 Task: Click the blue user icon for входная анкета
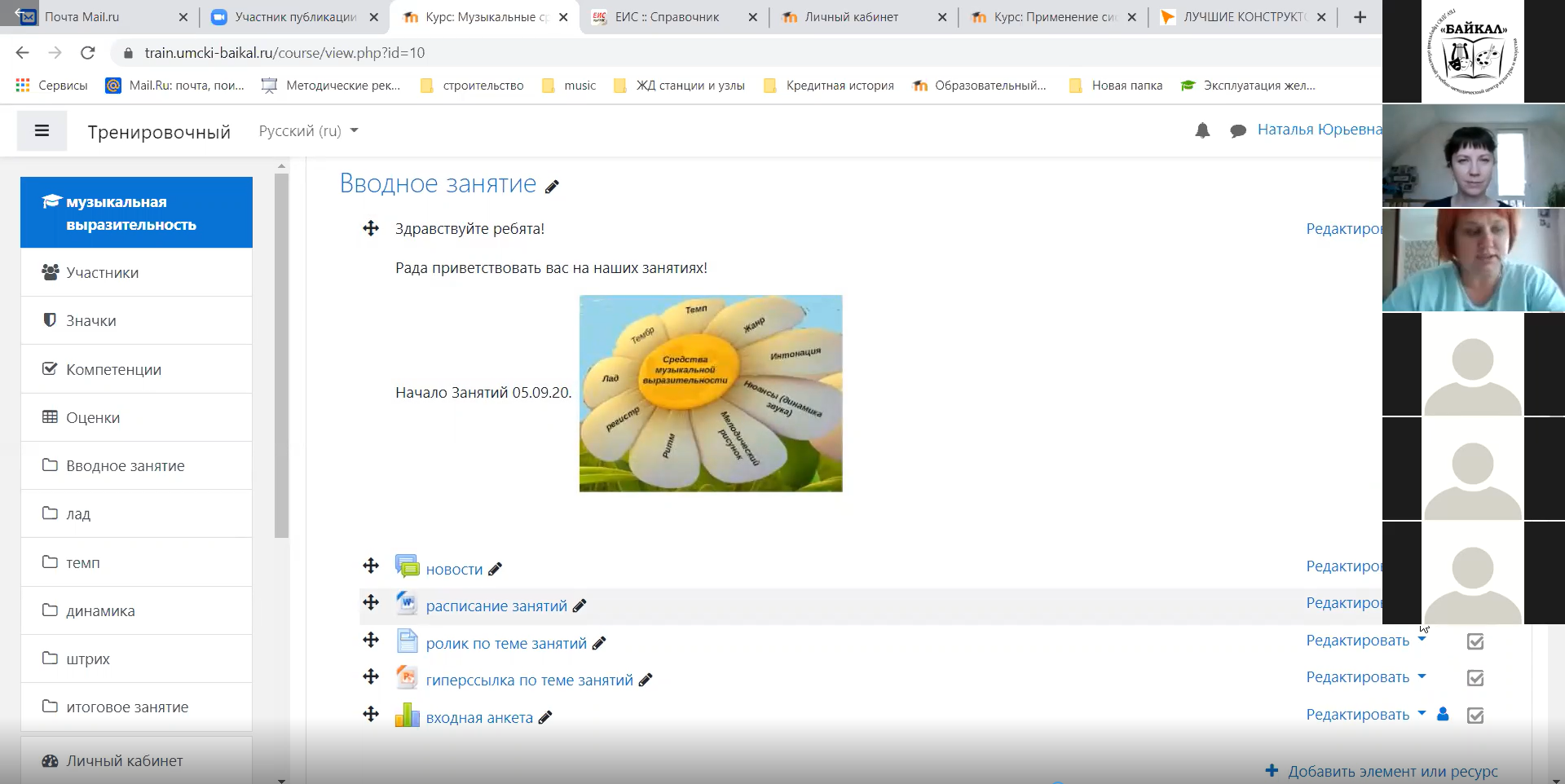click(1443, 714)
